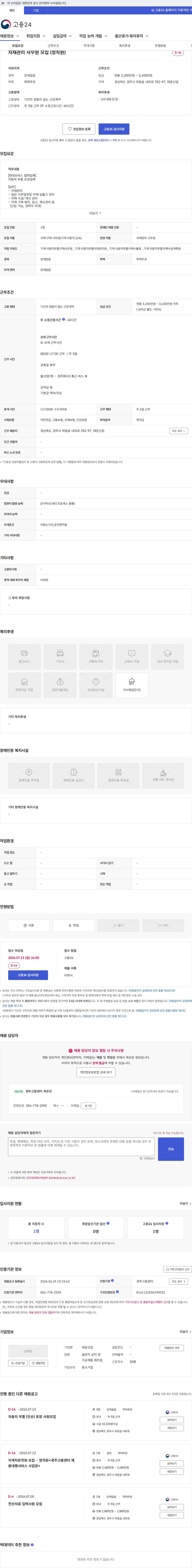Show info icon beside 구인인증번호
Viewport: 192px width, 1568px height.
click(x=117, y=1292)
